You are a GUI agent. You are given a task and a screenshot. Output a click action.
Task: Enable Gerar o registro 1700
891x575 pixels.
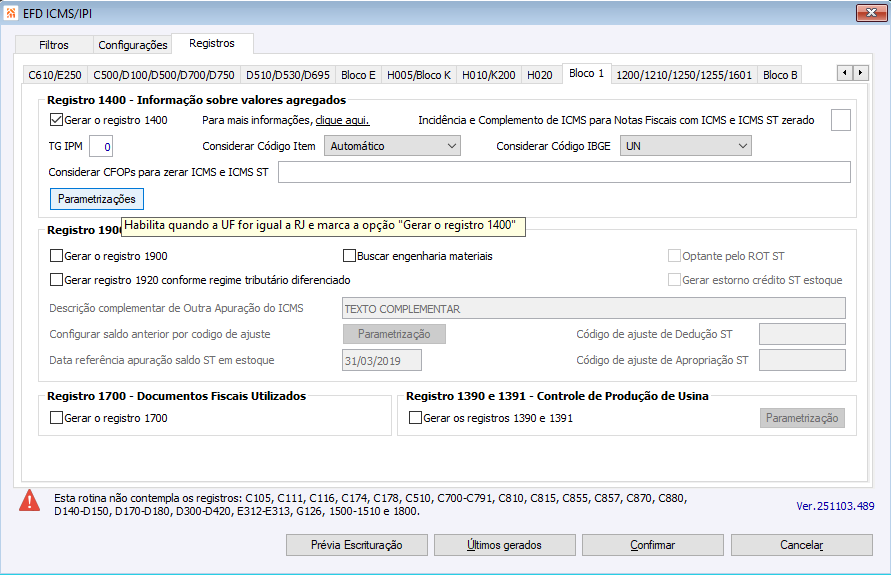tap(56, 418)
